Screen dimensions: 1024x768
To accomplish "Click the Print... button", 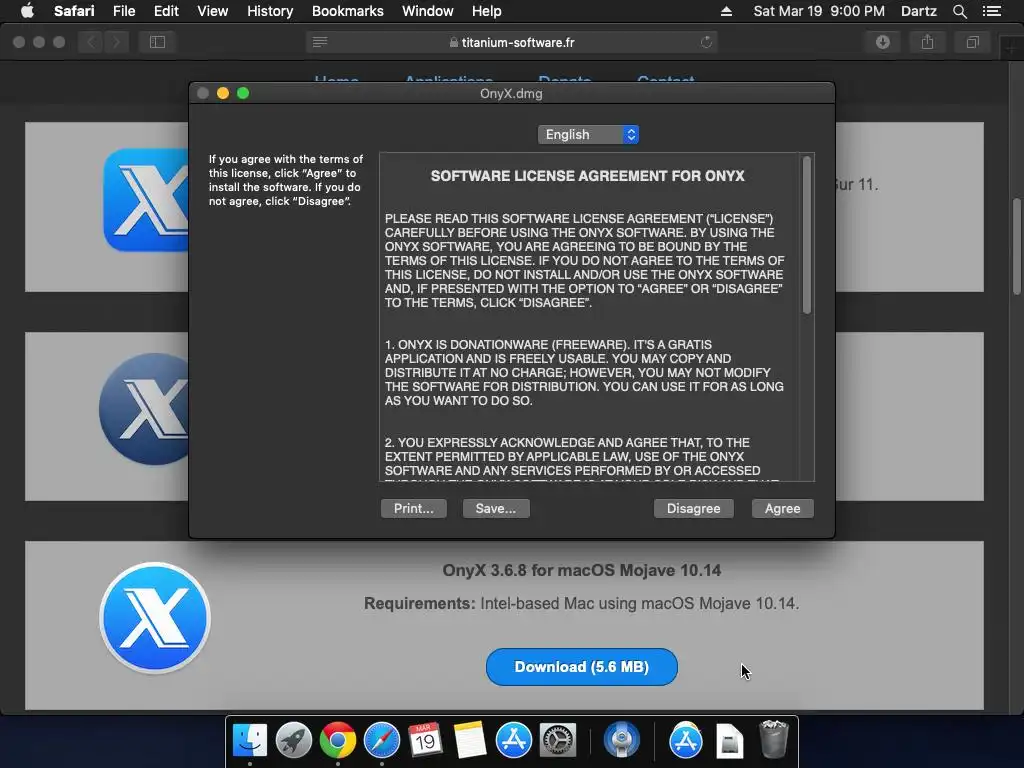I will 413,509.
